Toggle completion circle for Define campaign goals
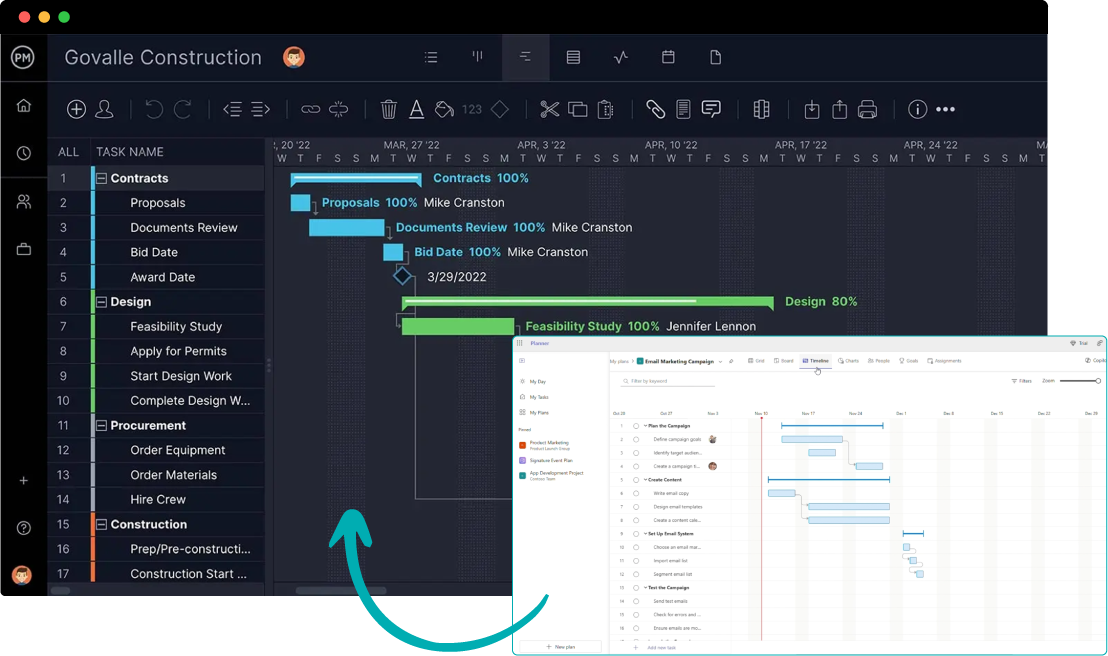This screenshot has width=1108, height=656. point(636,439)
